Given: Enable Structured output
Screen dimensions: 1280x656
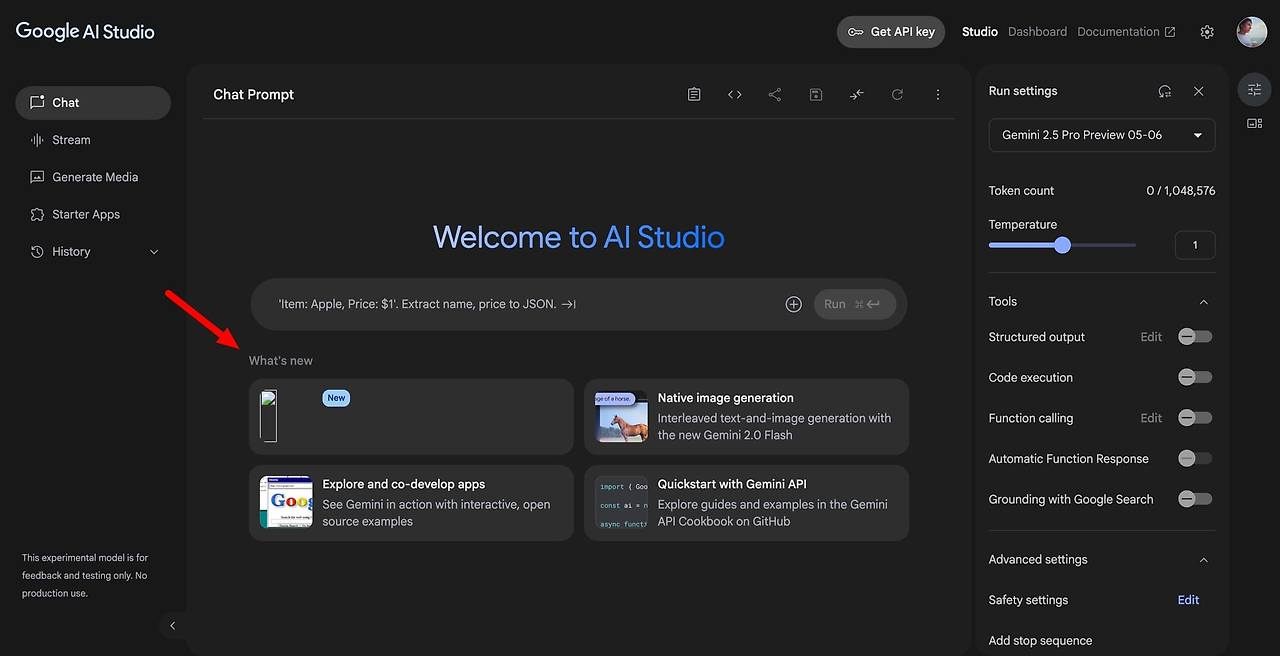Looking at the screenshot, I should pos(1194,336).
